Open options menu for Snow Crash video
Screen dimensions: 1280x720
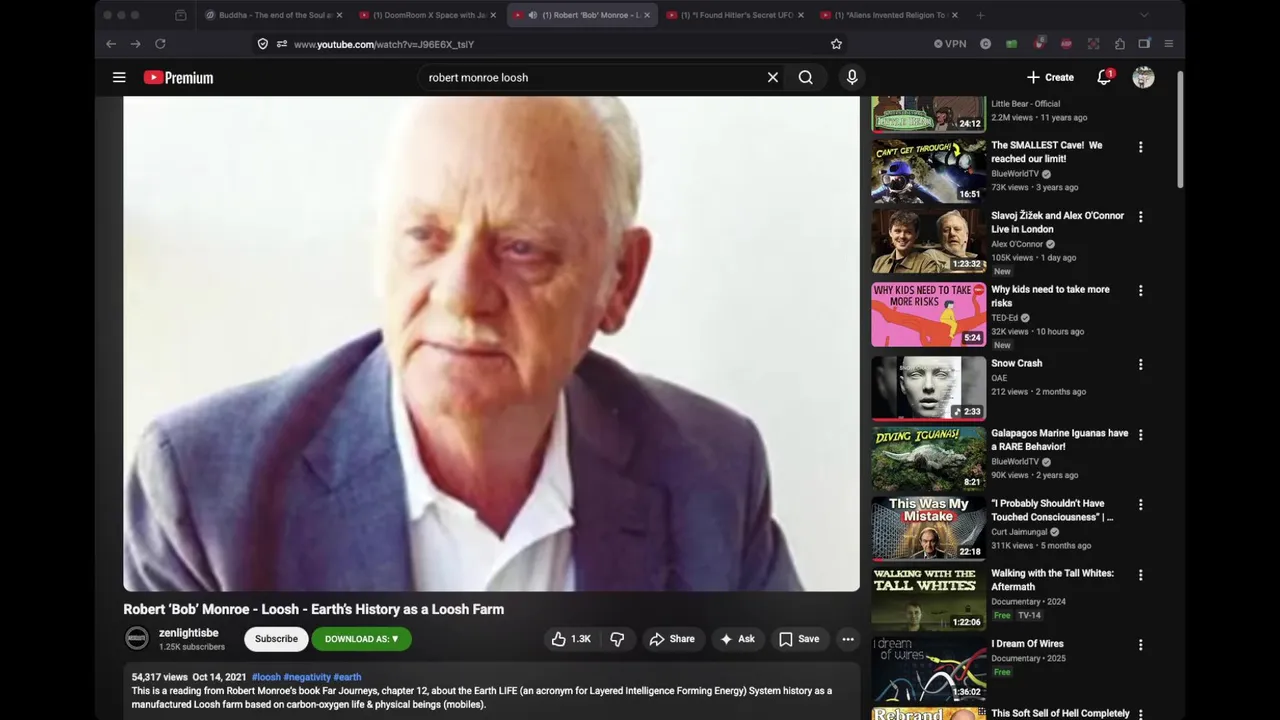[x=1140, y=365]
